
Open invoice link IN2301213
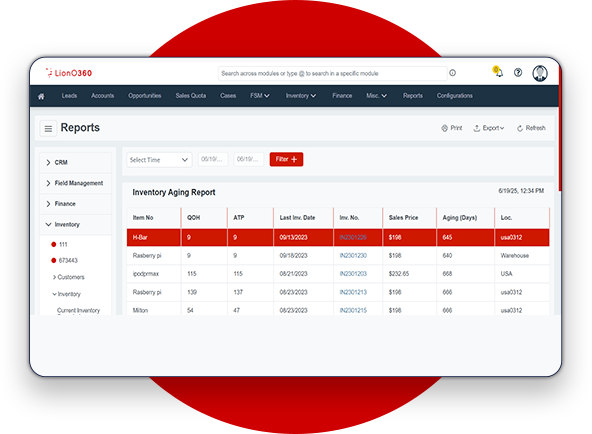pyautogui.click(x=353, y=292)
